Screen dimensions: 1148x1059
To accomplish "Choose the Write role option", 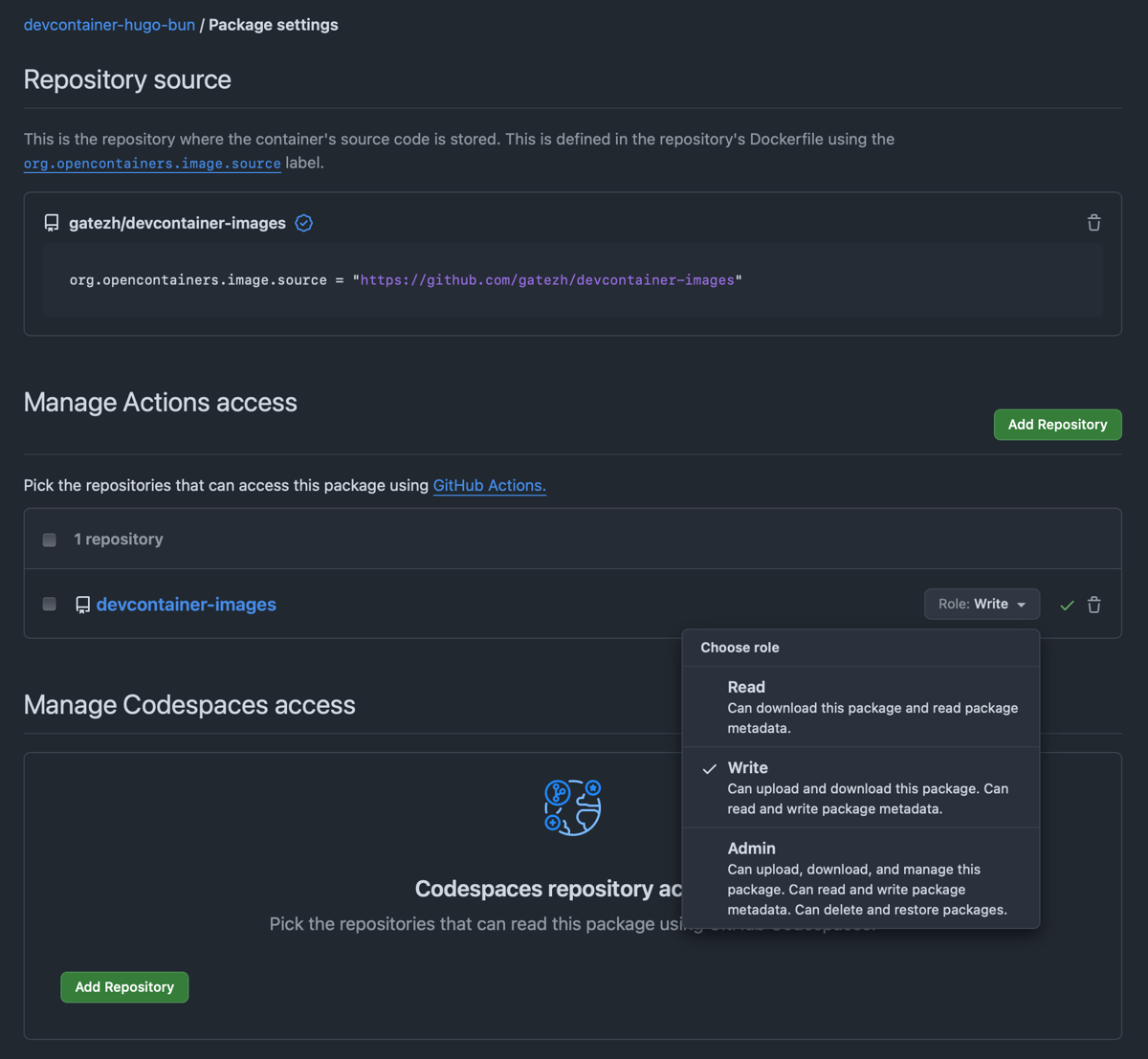I will 861,787.
